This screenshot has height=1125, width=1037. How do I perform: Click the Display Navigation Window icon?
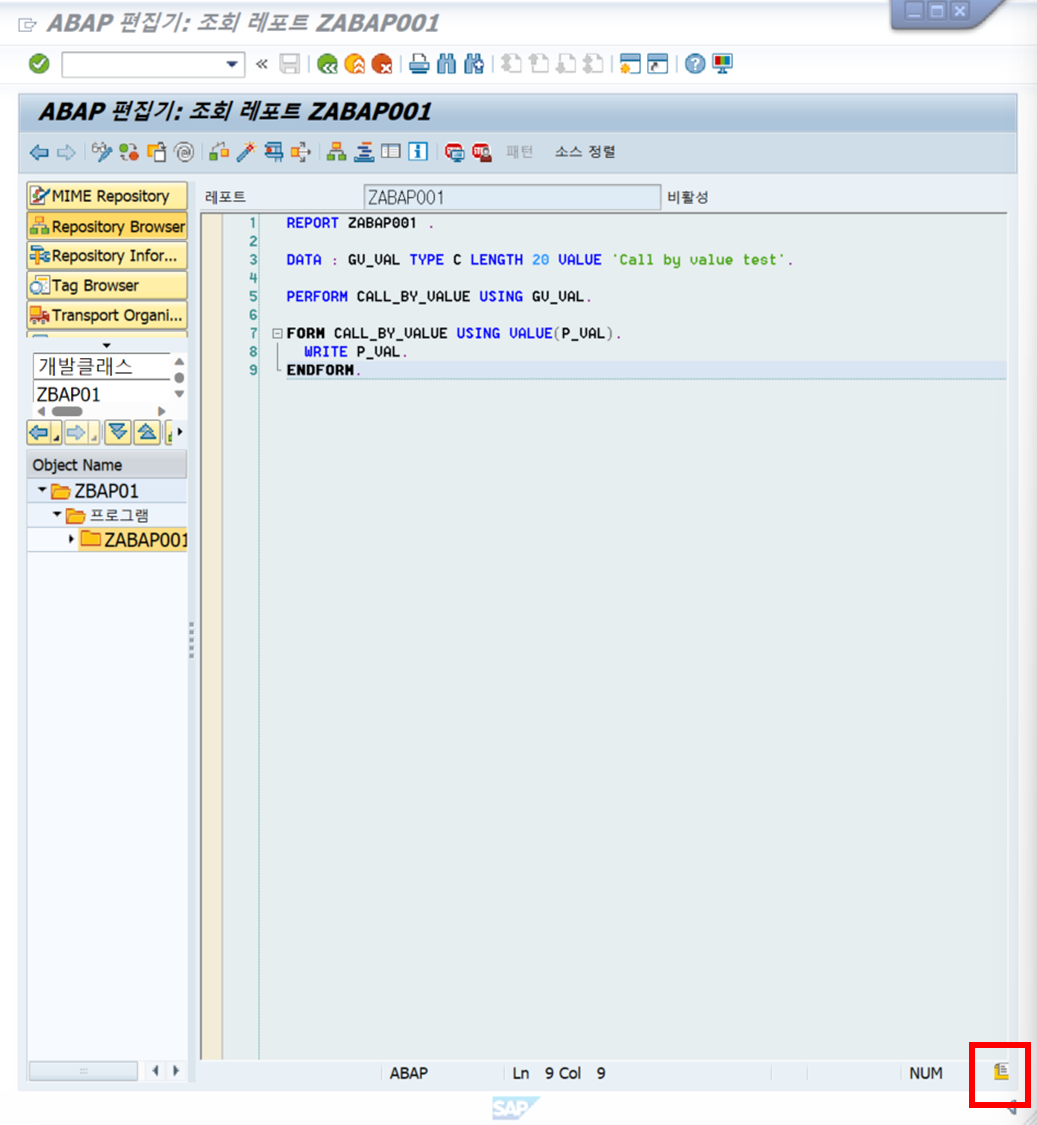click(364, 151)
